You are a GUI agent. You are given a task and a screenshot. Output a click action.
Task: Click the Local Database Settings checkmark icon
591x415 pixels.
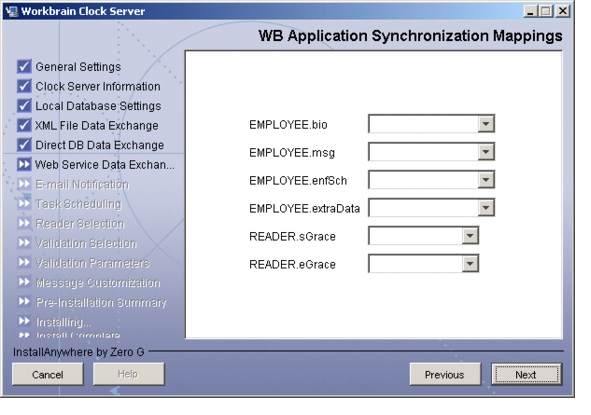coord(24,106)
